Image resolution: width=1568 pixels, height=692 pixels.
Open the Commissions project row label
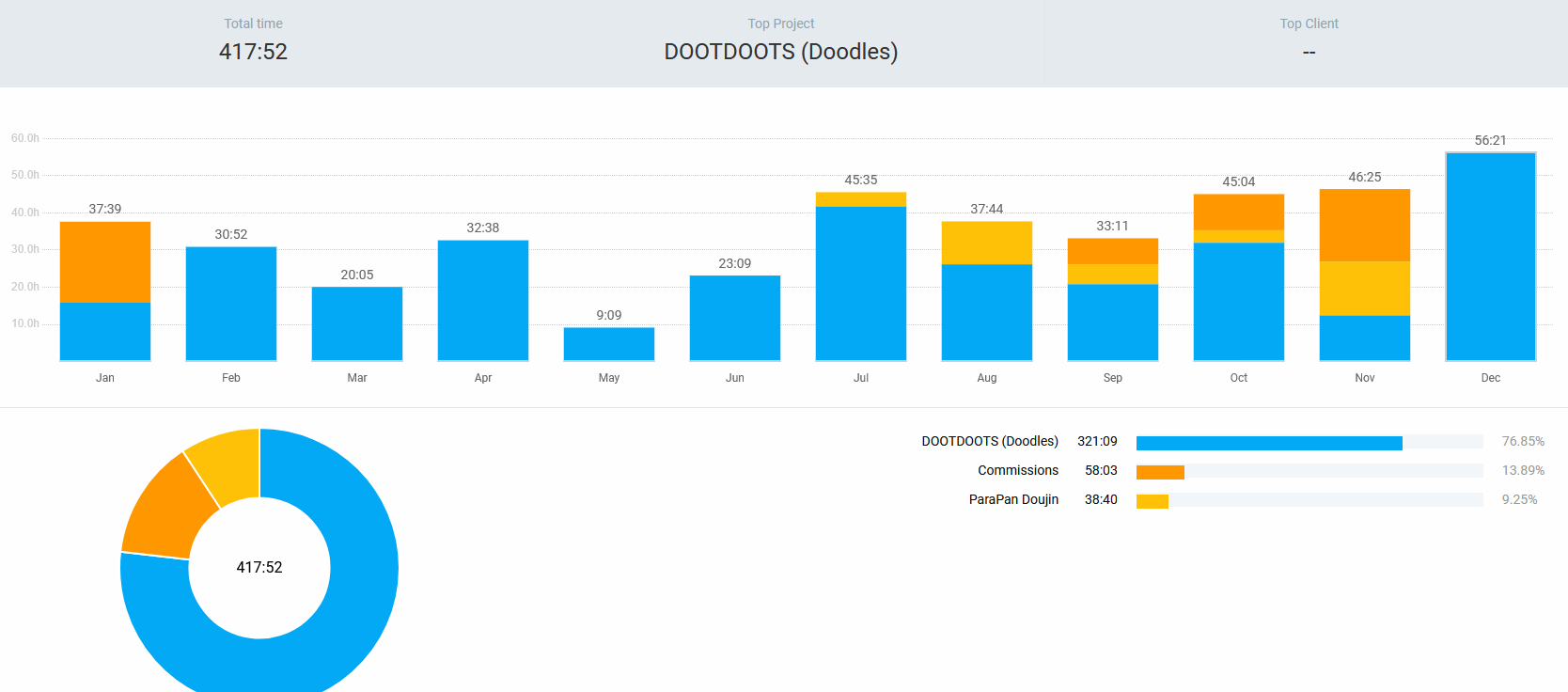1017,470
